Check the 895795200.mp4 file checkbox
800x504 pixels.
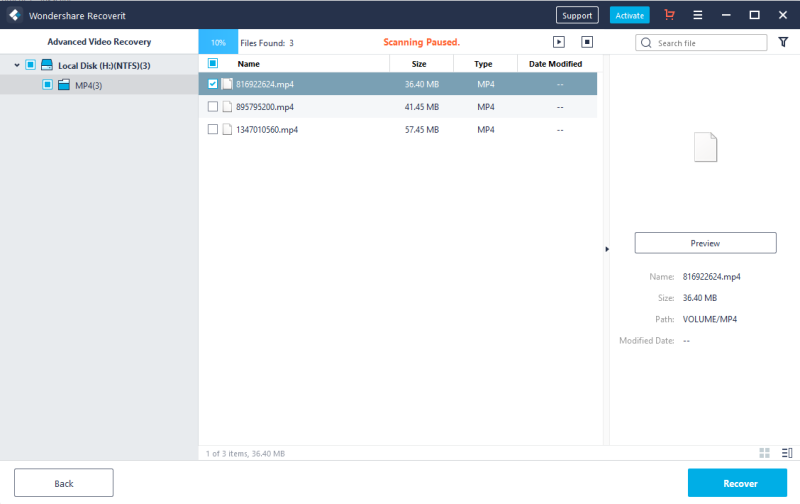coord(213,106)
